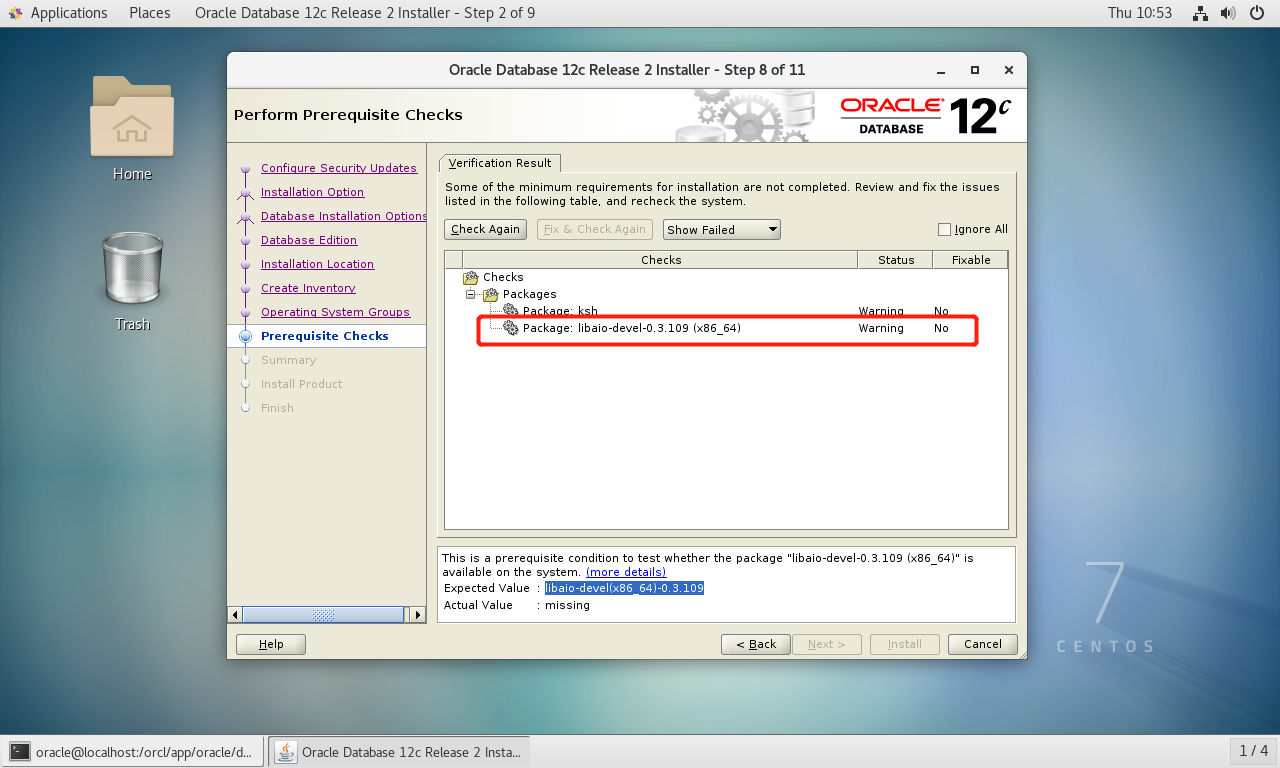Go to Configure Security Updates step
This screenshot has height=768, width=1280.
click(339, 168)
